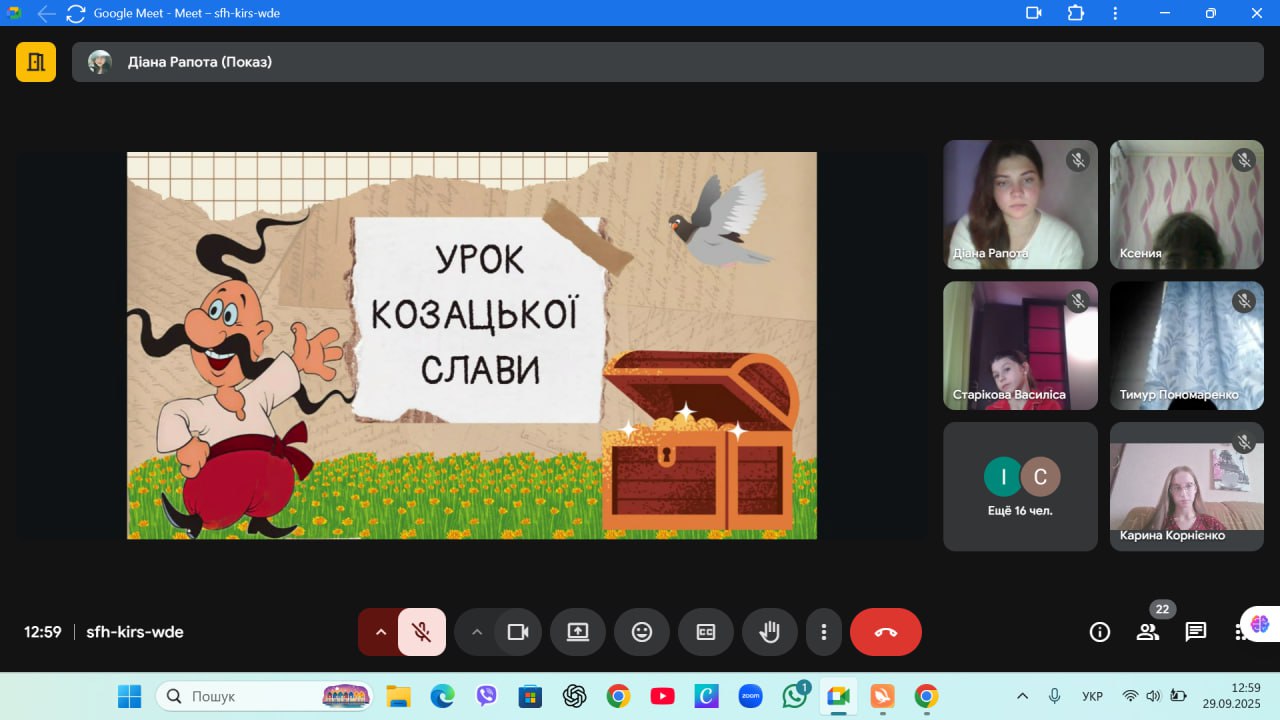Toggle the camera on or off

pos(517,632)
